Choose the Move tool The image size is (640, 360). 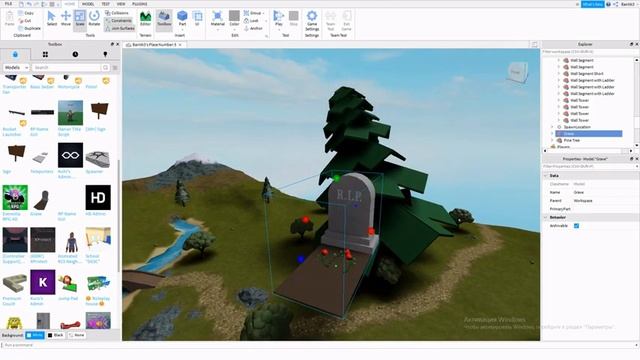(x=66, y=19)
